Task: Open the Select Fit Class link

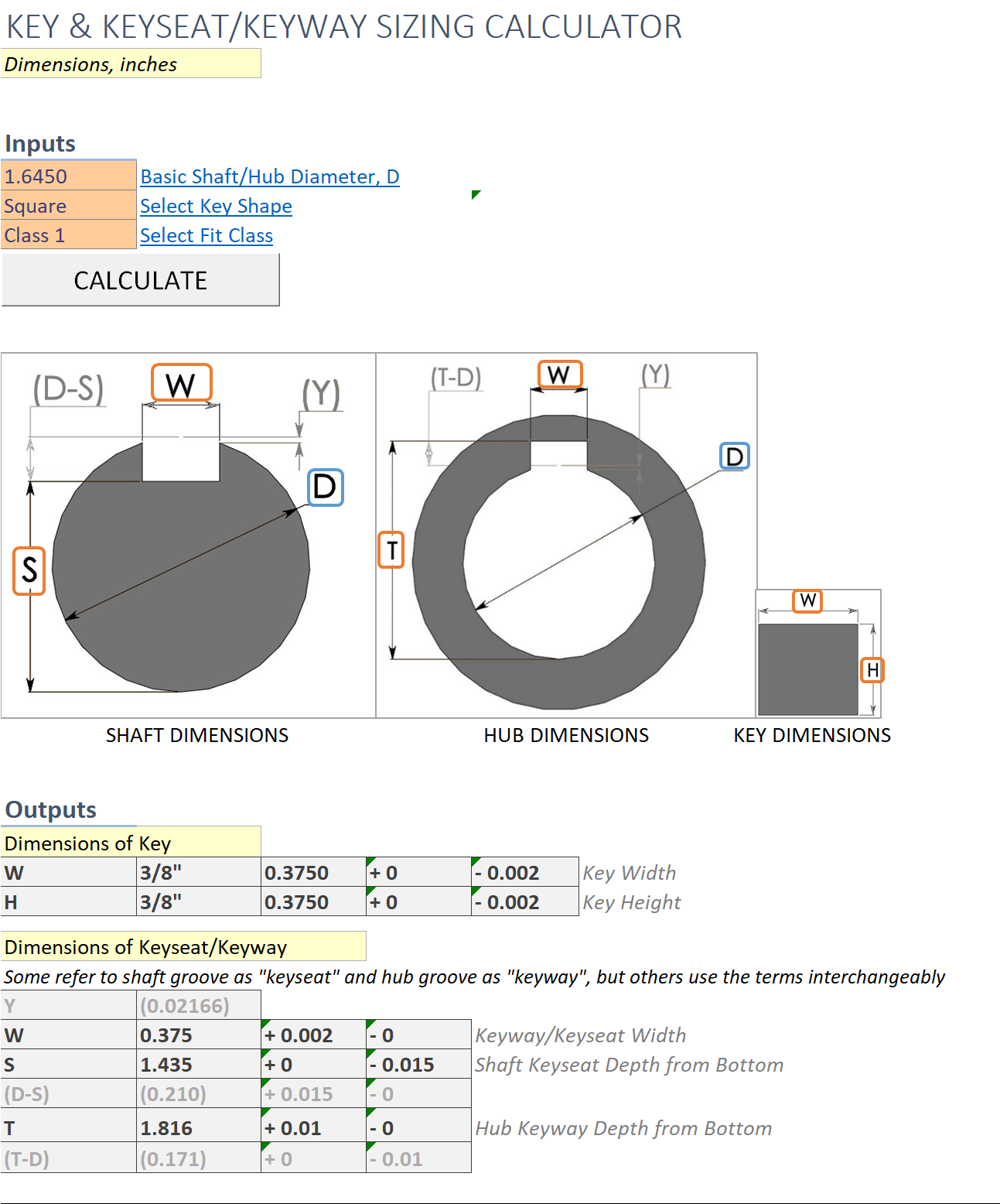Action: pos(206,235)
